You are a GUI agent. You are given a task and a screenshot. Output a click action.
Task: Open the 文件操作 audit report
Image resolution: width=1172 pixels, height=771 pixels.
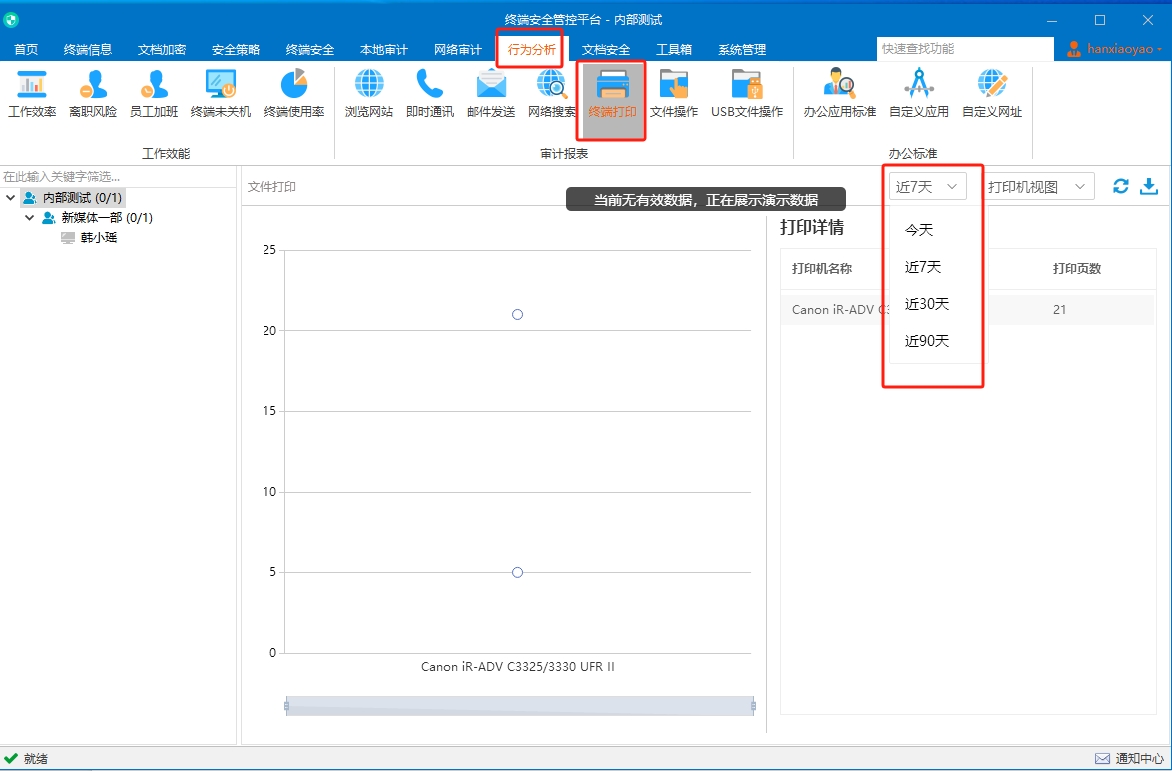pos(673,93)
